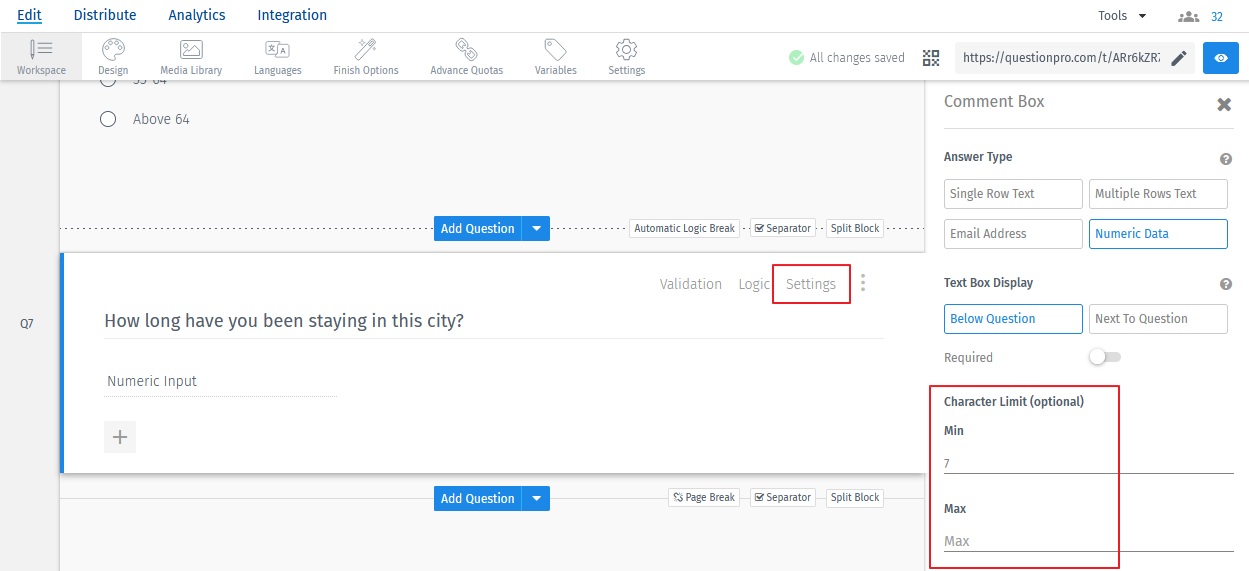Choose Numeric Data answer type

[1158, 234]
